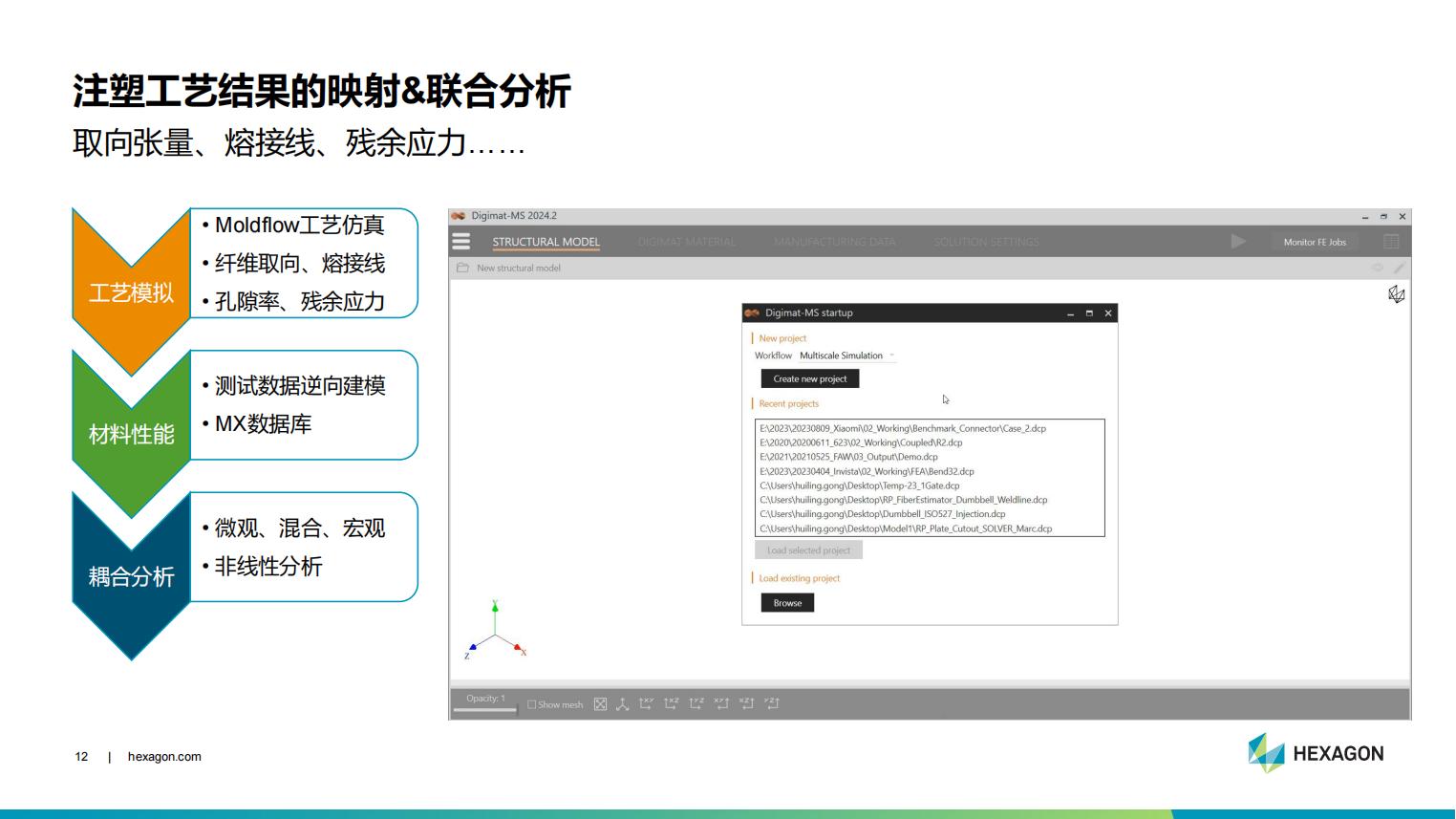Switch to the +XZ plane view
The image size is (1456, 819).
click(672, 703)
